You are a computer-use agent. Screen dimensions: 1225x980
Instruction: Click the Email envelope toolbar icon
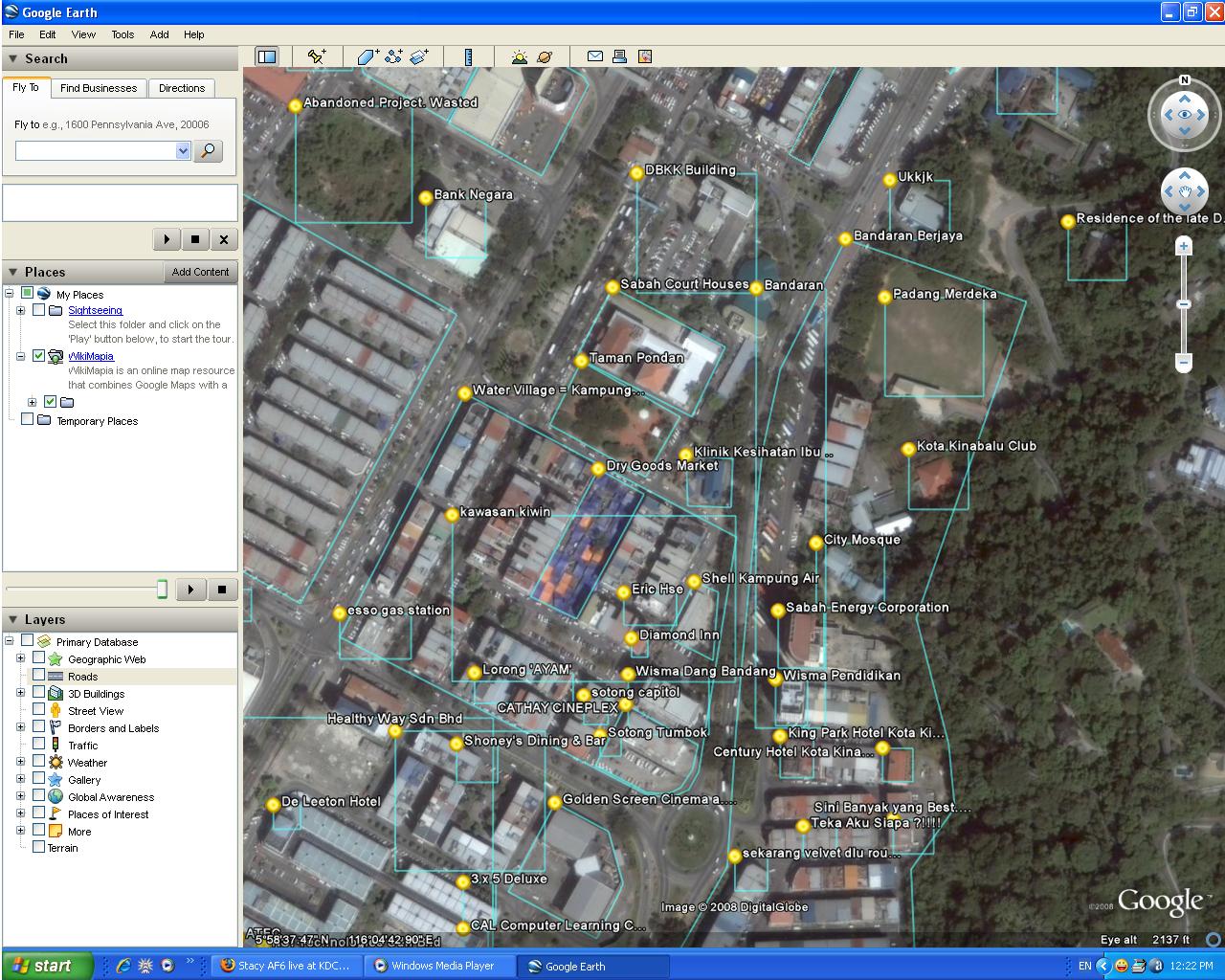point(594,56)
